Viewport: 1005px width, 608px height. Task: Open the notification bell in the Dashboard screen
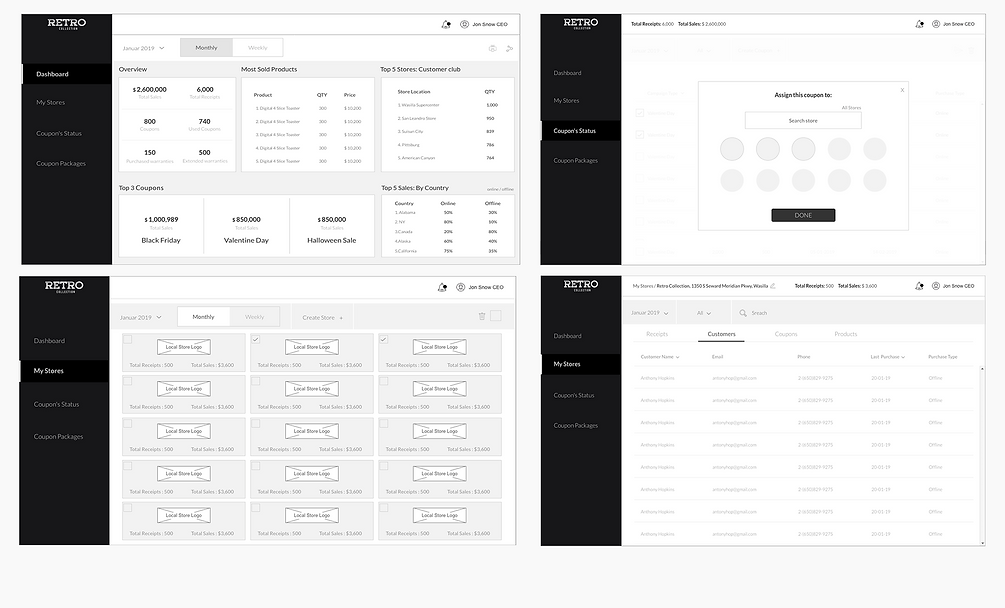445,24
